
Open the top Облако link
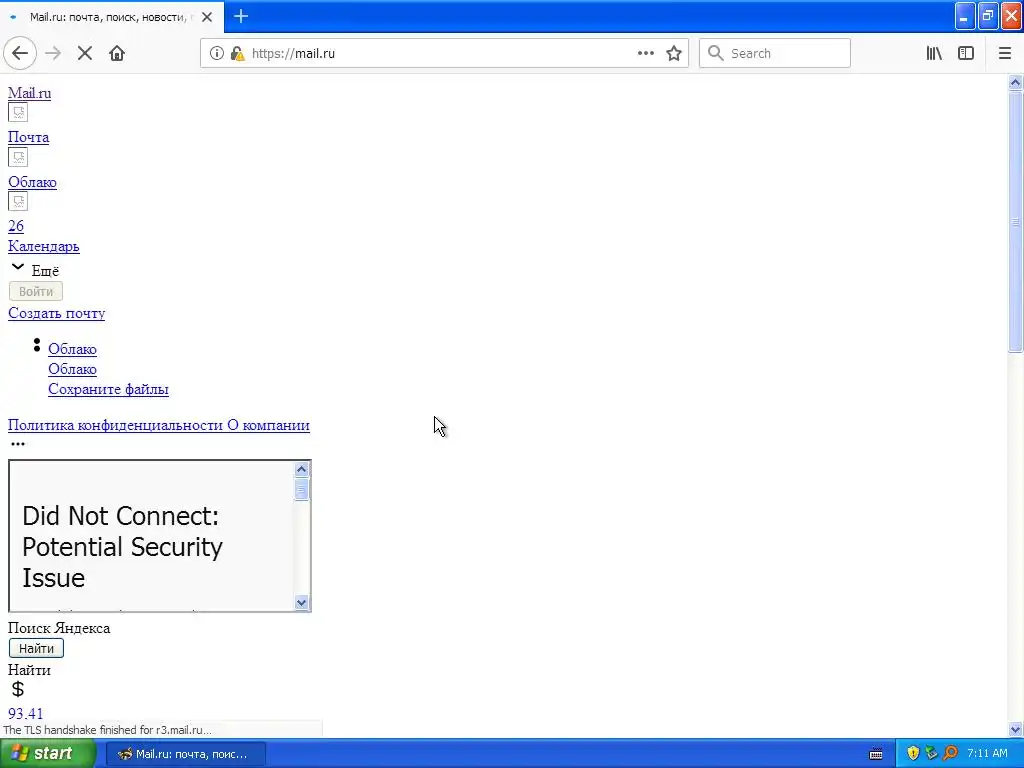tap(32, 182)
